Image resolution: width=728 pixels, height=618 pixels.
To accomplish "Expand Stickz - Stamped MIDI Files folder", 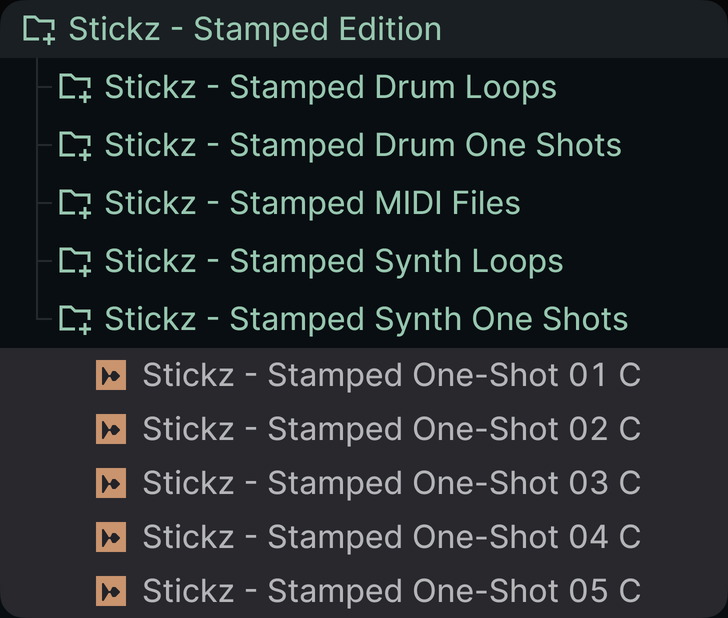I will 364,203.
